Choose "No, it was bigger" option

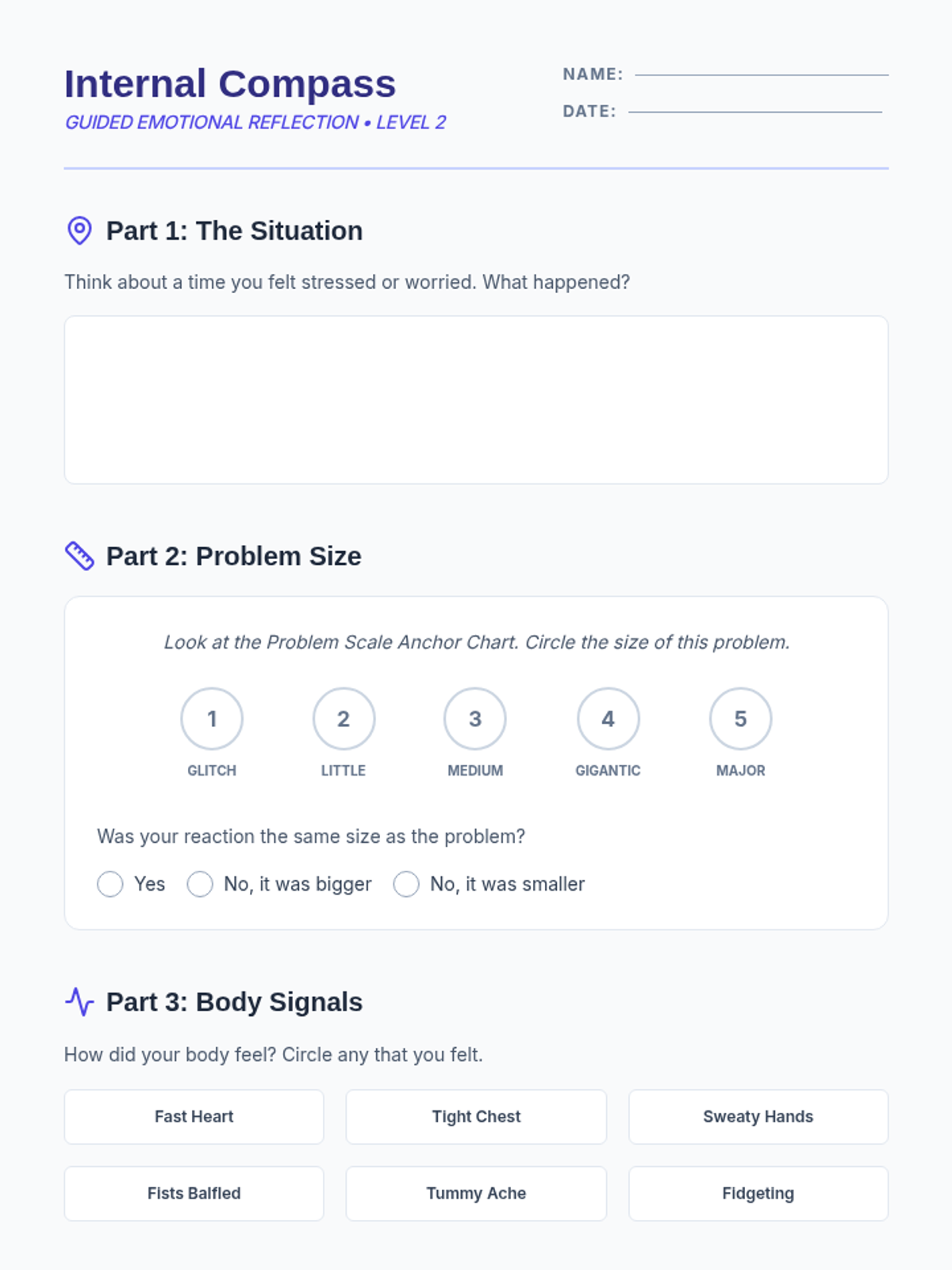200,884
